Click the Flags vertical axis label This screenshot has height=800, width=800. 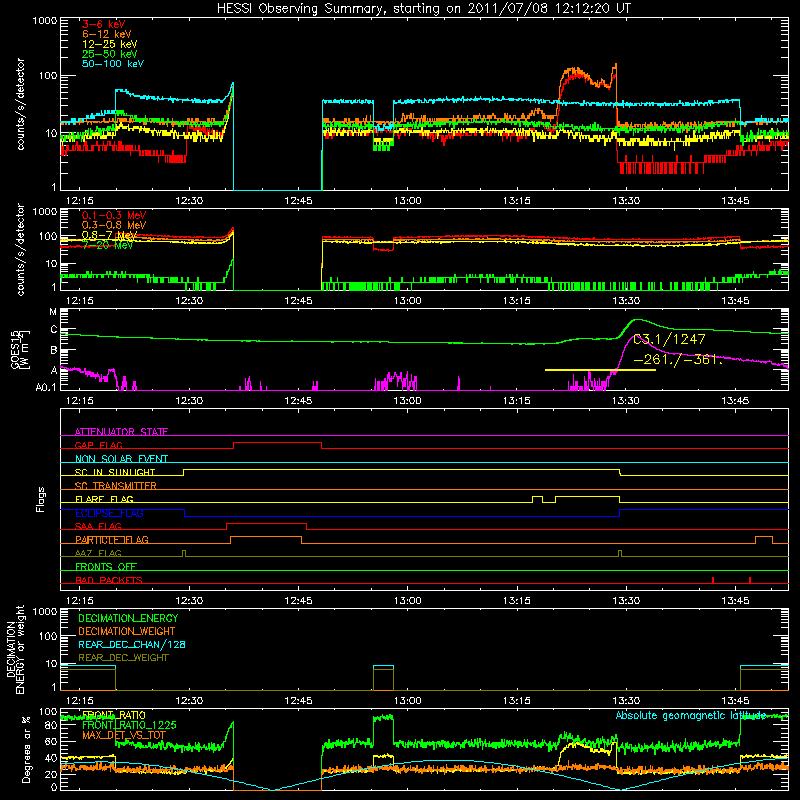click(41, 499)
